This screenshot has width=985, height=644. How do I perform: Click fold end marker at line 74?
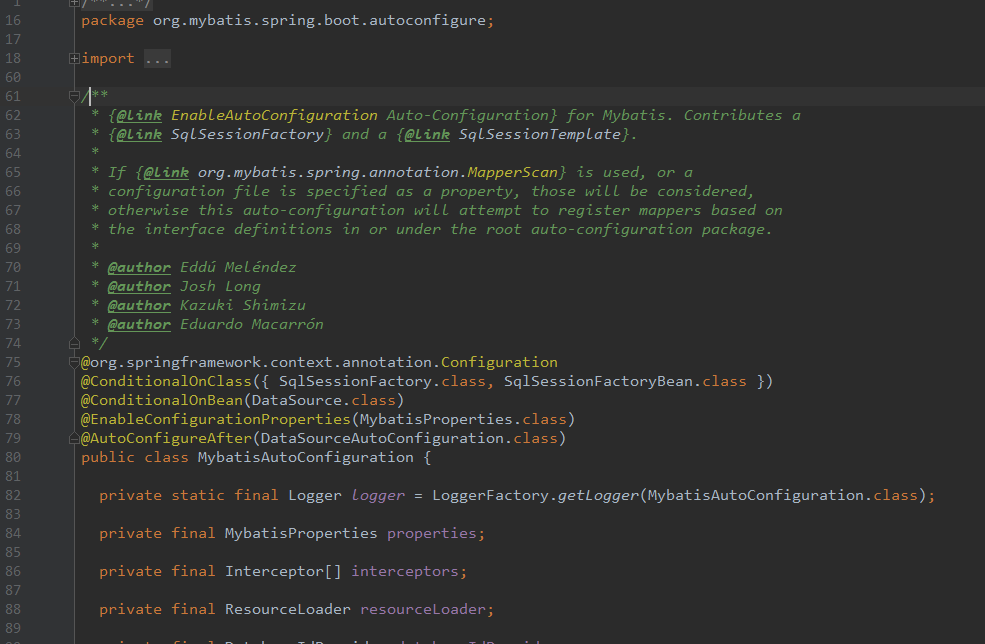tap(74, 343)
